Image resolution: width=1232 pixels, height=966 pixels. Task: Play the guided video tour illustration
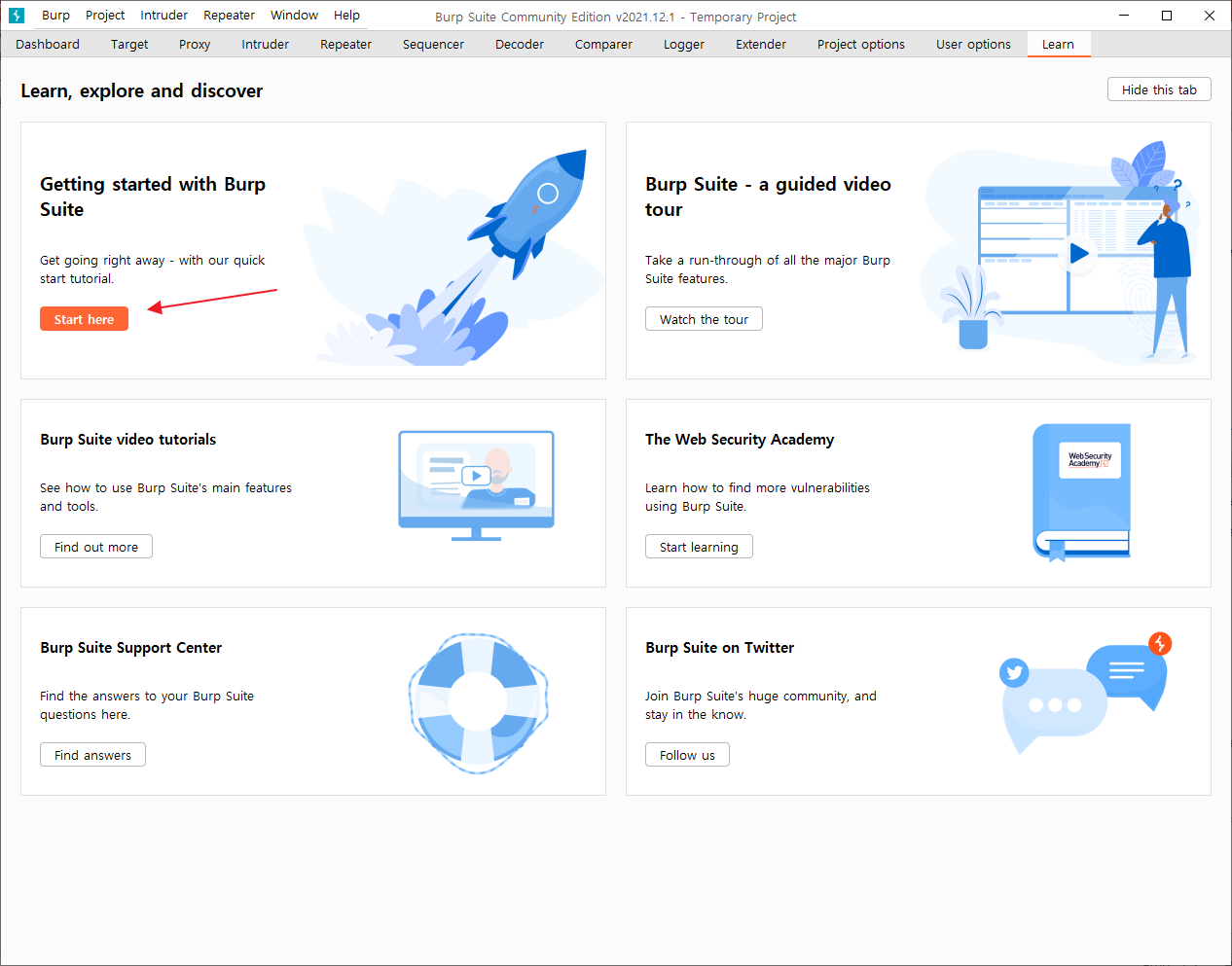pyautogui.click(x=1078, y=254)
